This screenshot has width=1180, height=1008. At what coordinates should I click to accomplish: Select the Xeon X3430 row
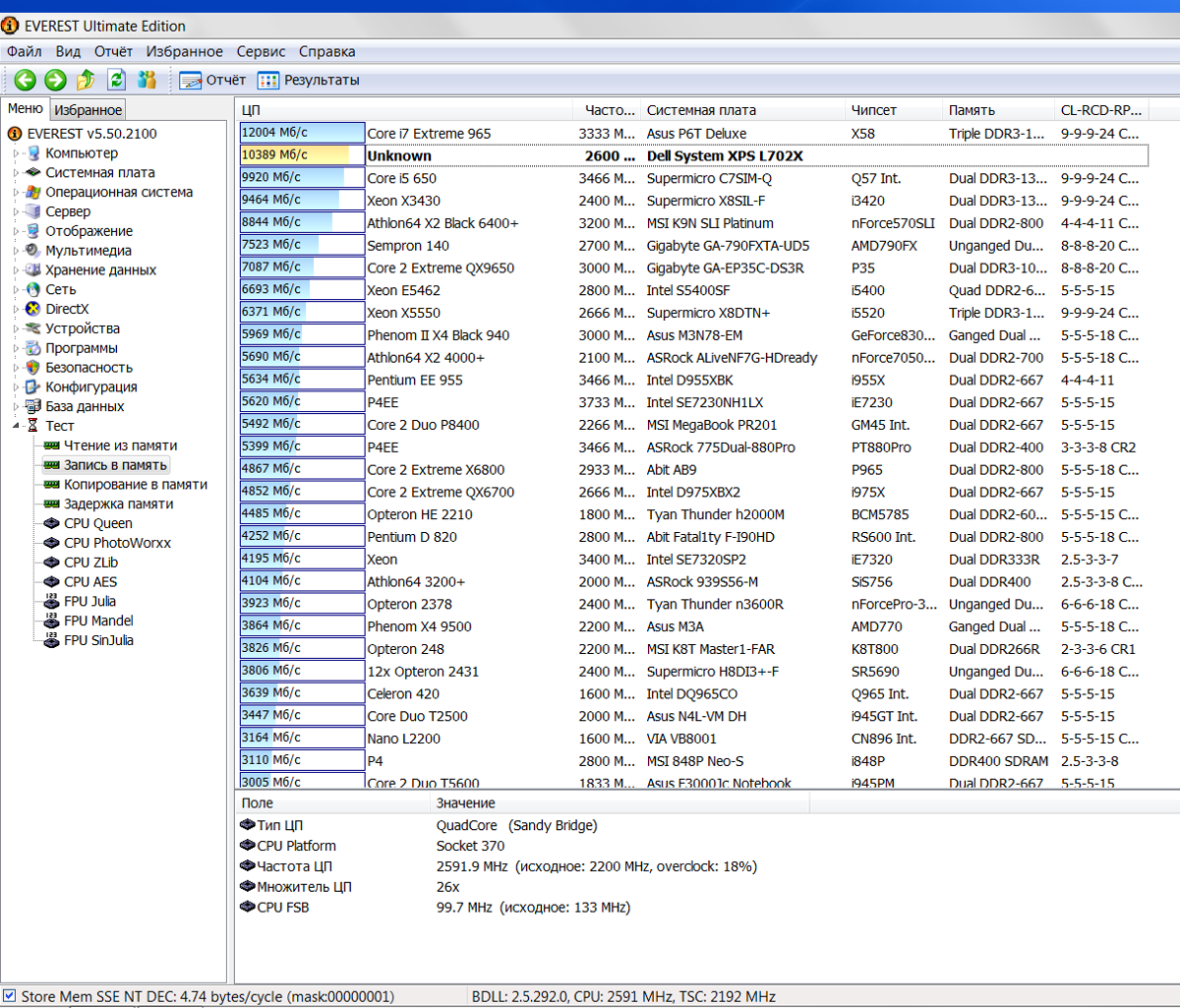pos(693,201)
